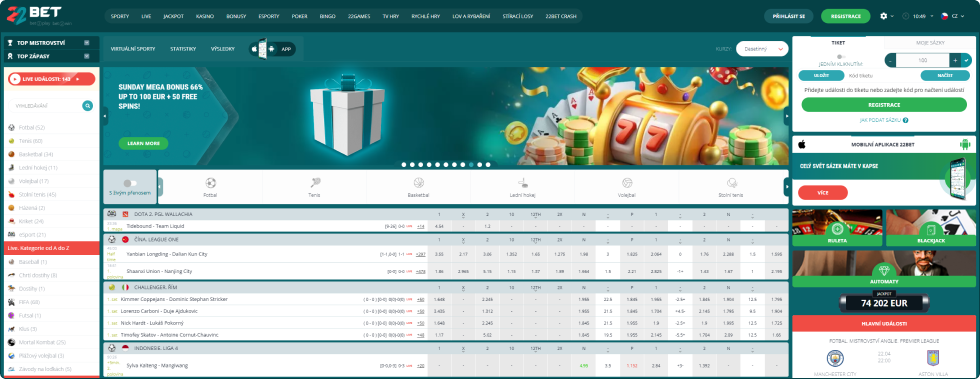Click the PŘIHLÁSIT SE button
The height and width of the screenshot is (379, 980).
click(789, 16)
